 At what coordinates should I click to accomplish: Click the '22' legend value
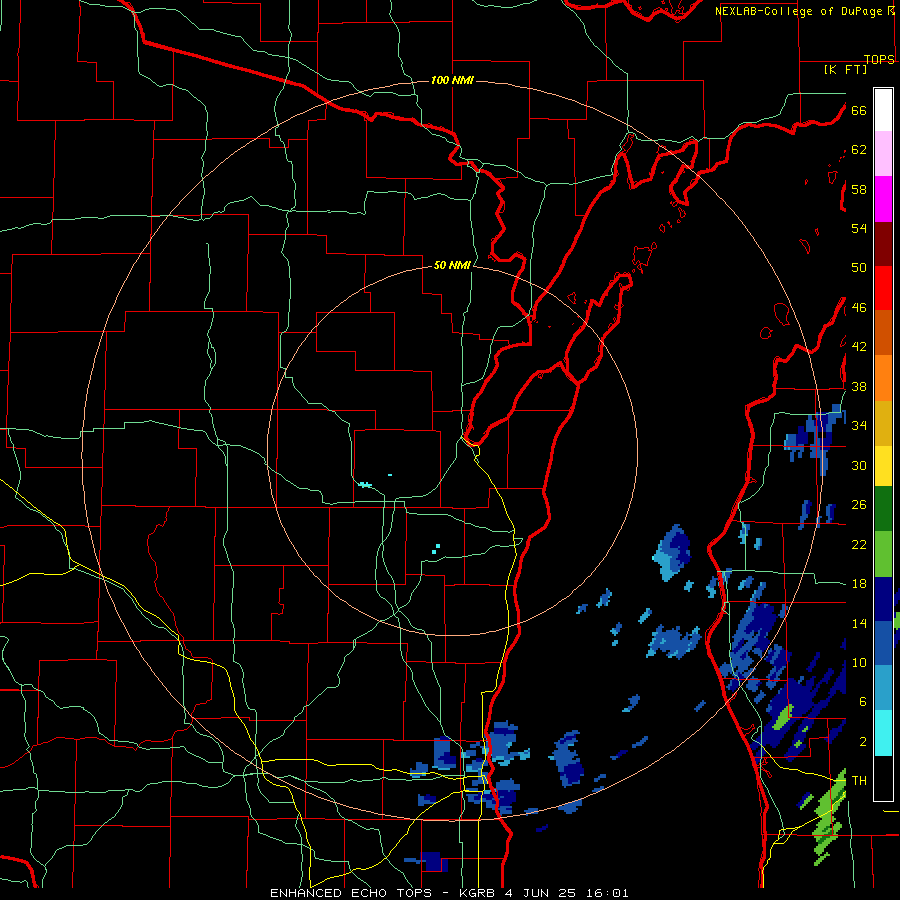[859, 544]
